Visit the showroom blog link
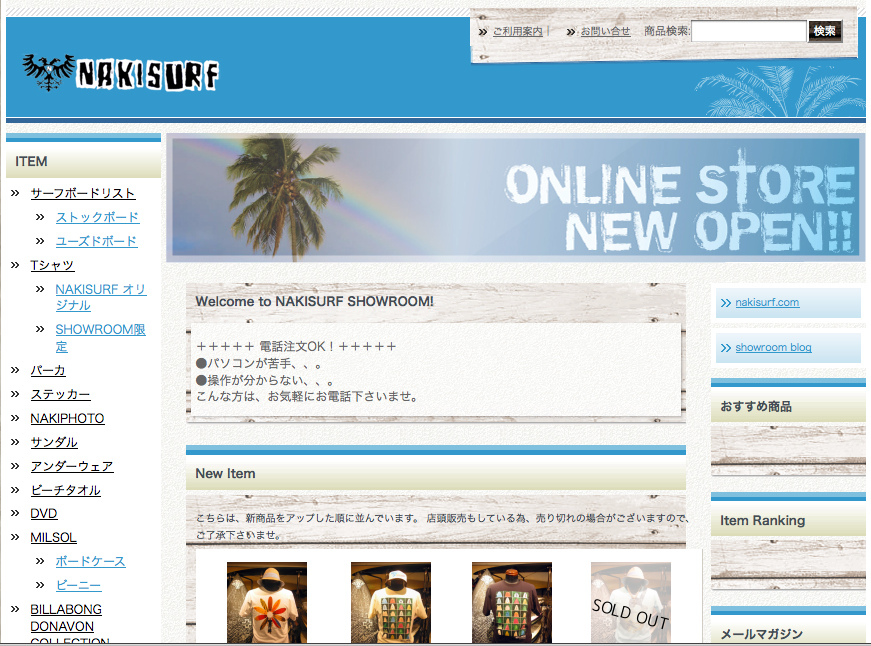 (773, 348)
